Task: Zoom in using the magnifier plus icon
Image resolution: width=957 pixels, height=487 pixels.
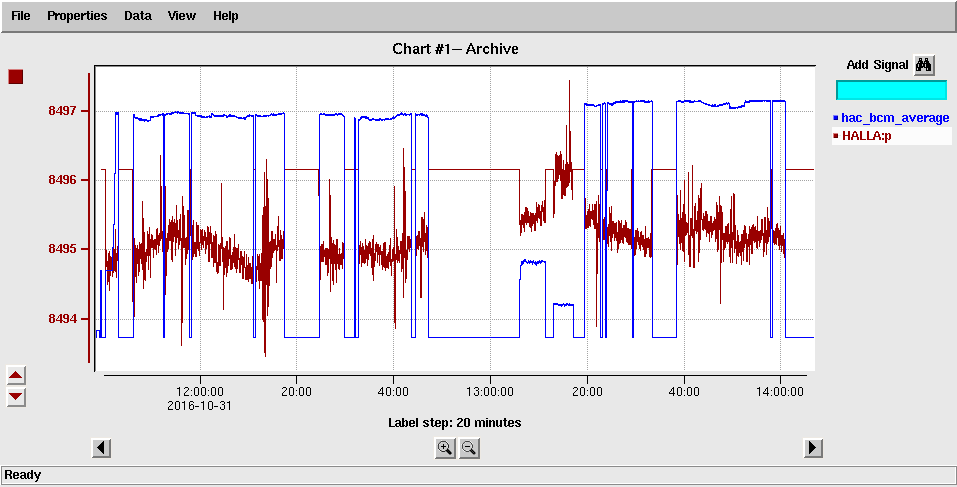Action: click(x=445, y=449)
